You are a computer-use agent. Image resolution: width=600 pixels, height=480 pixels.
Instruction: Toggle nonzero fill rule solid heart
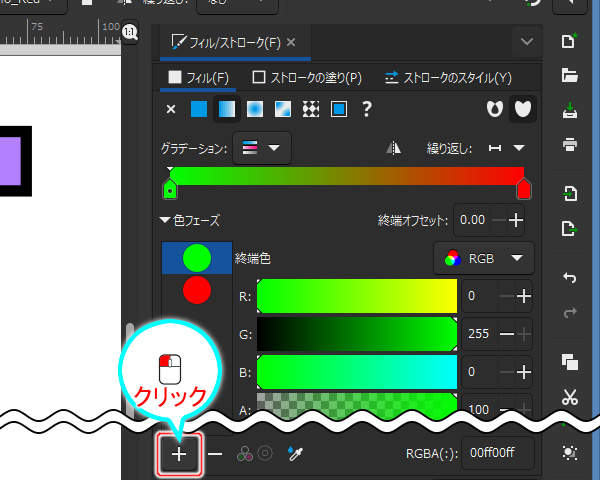[523, 109]
